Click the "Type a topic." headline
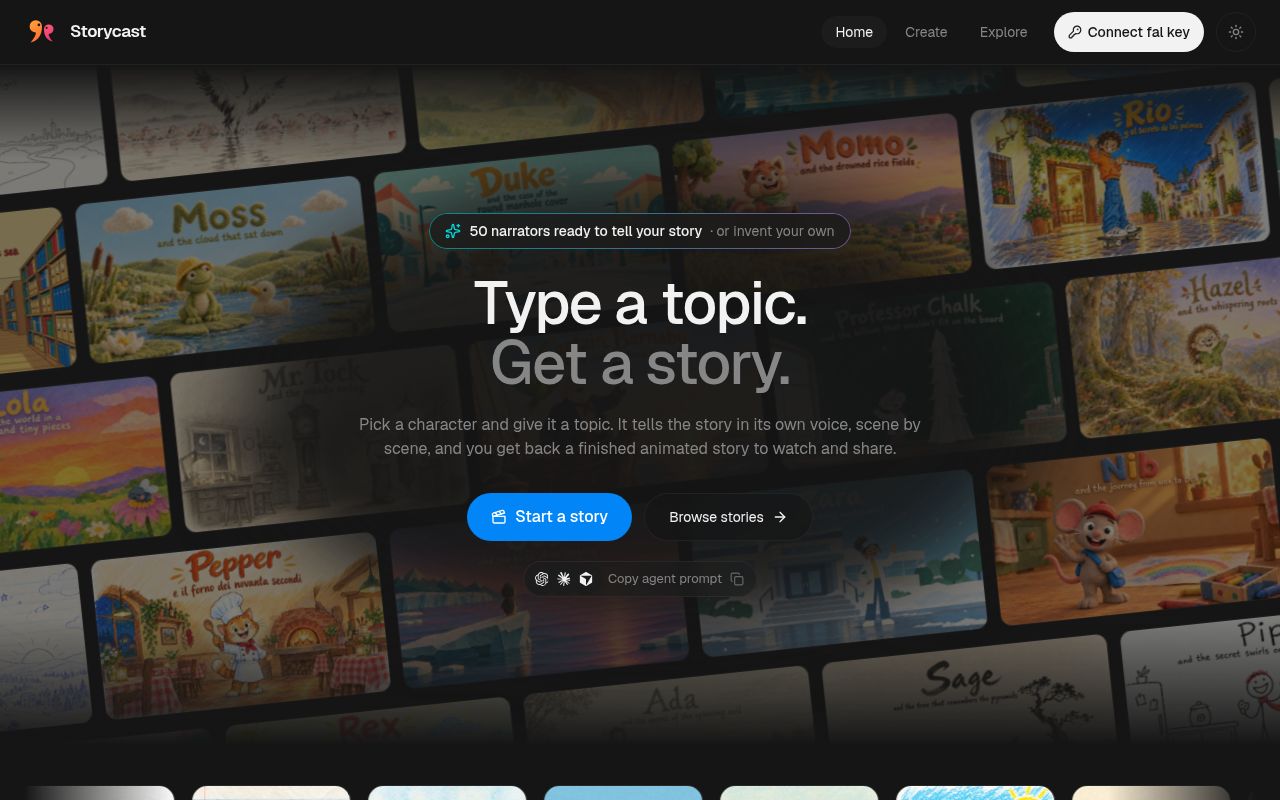The image size is (1280, 800). pos(640,304)
